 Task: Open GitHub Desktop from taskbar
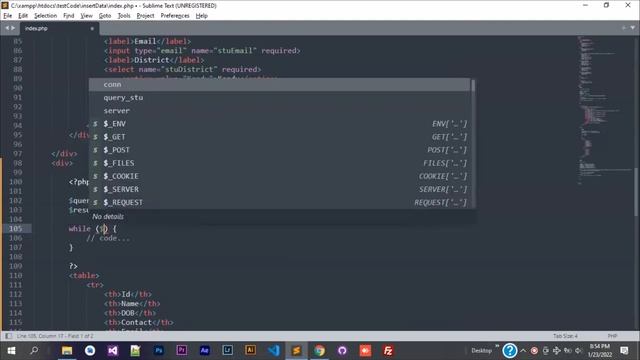point(342,351)
